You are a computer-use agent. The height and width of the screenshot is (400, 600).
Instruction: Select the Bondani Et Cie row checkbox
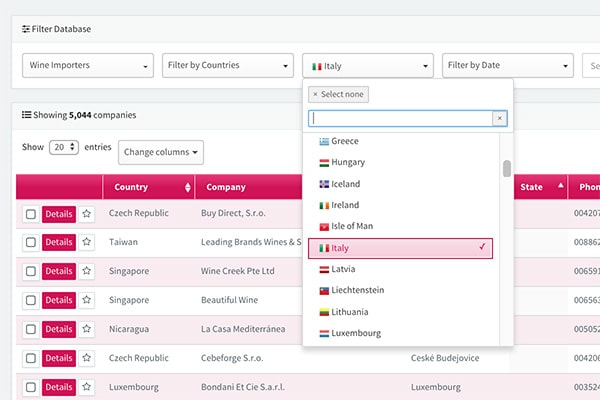click(x=31, y=387)
